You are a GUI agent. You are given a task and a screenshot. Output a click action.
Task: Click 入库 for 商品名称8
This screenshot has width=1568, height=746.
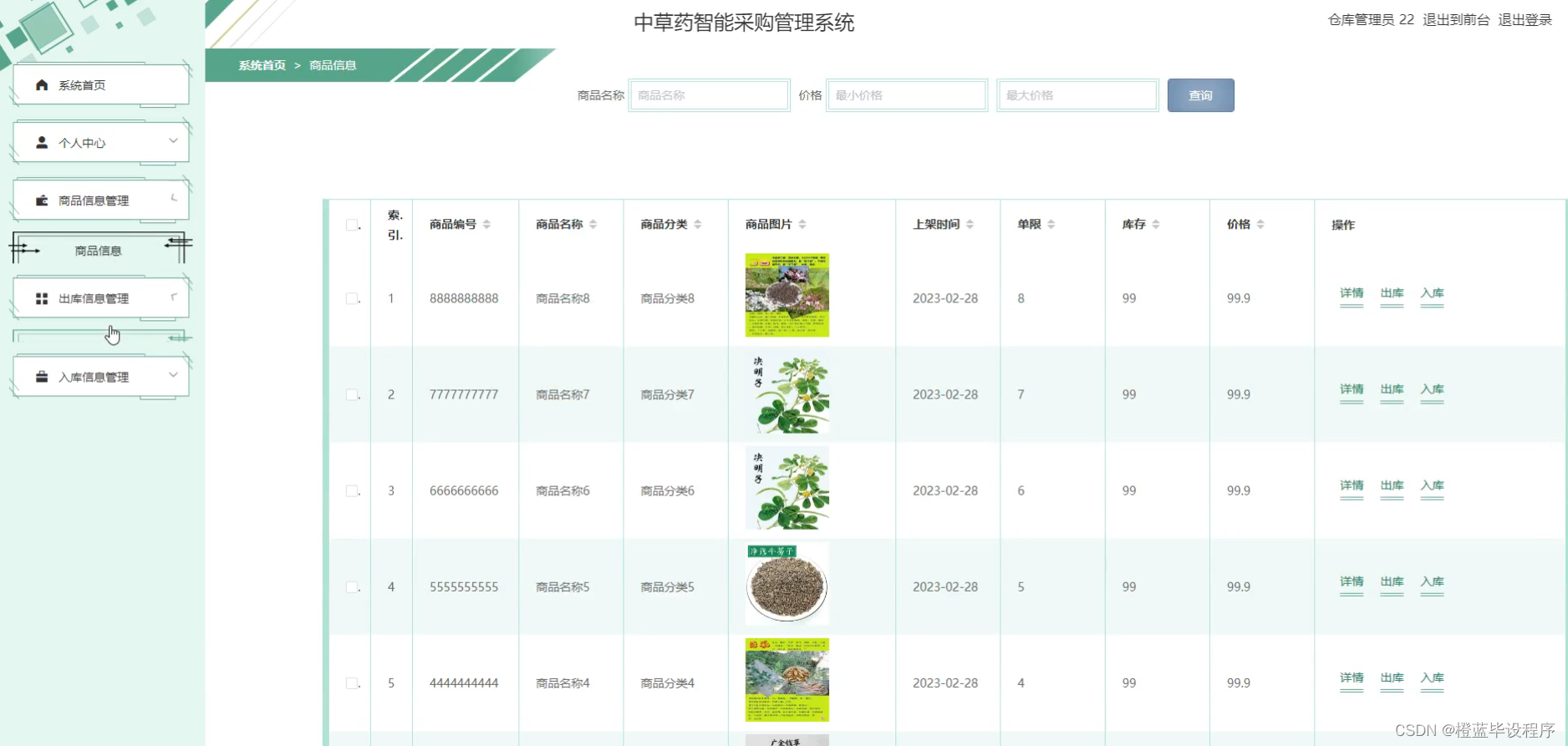(x=1432, y=293)
